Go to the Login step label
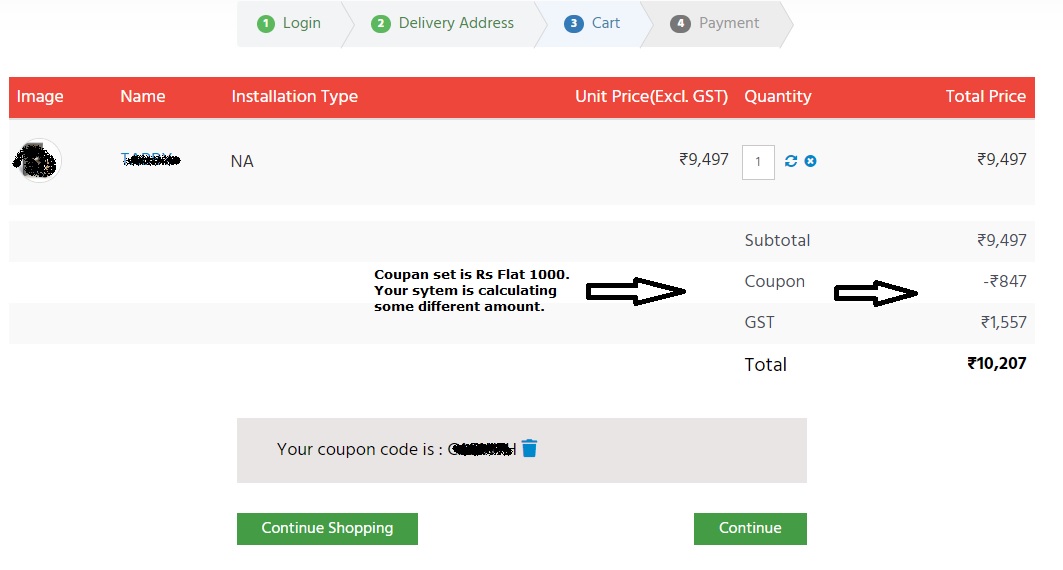 [301, 23]
